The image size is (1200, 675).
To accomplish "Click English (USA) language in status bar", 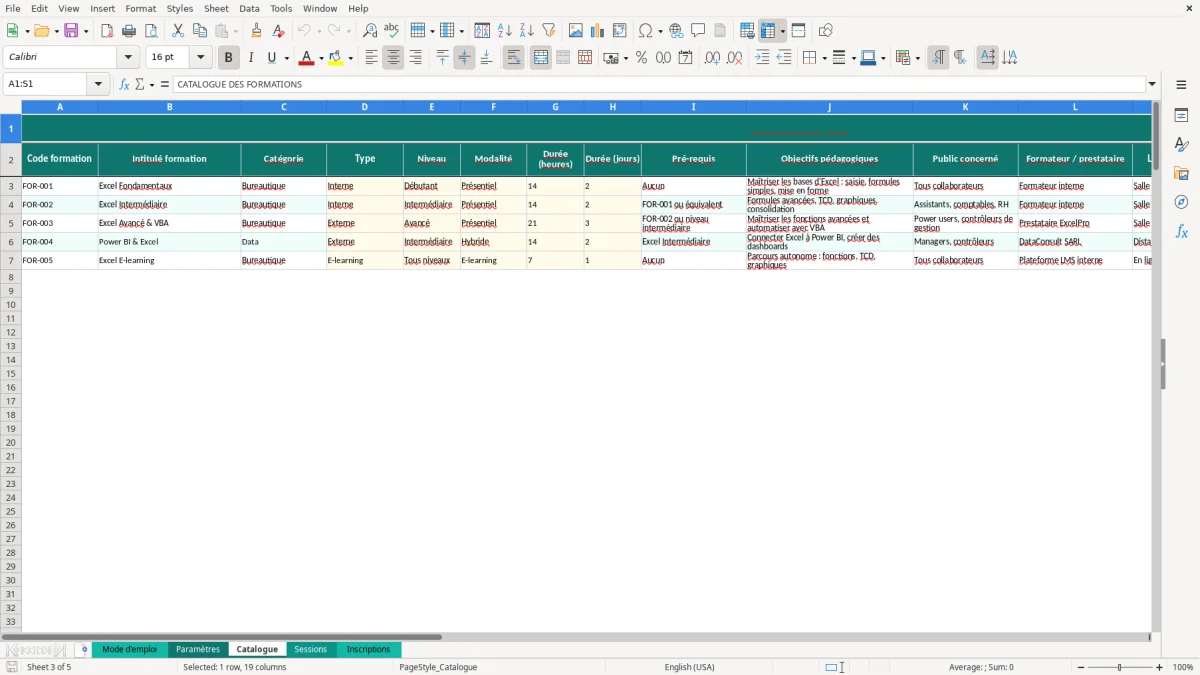I will coord(690,667).
